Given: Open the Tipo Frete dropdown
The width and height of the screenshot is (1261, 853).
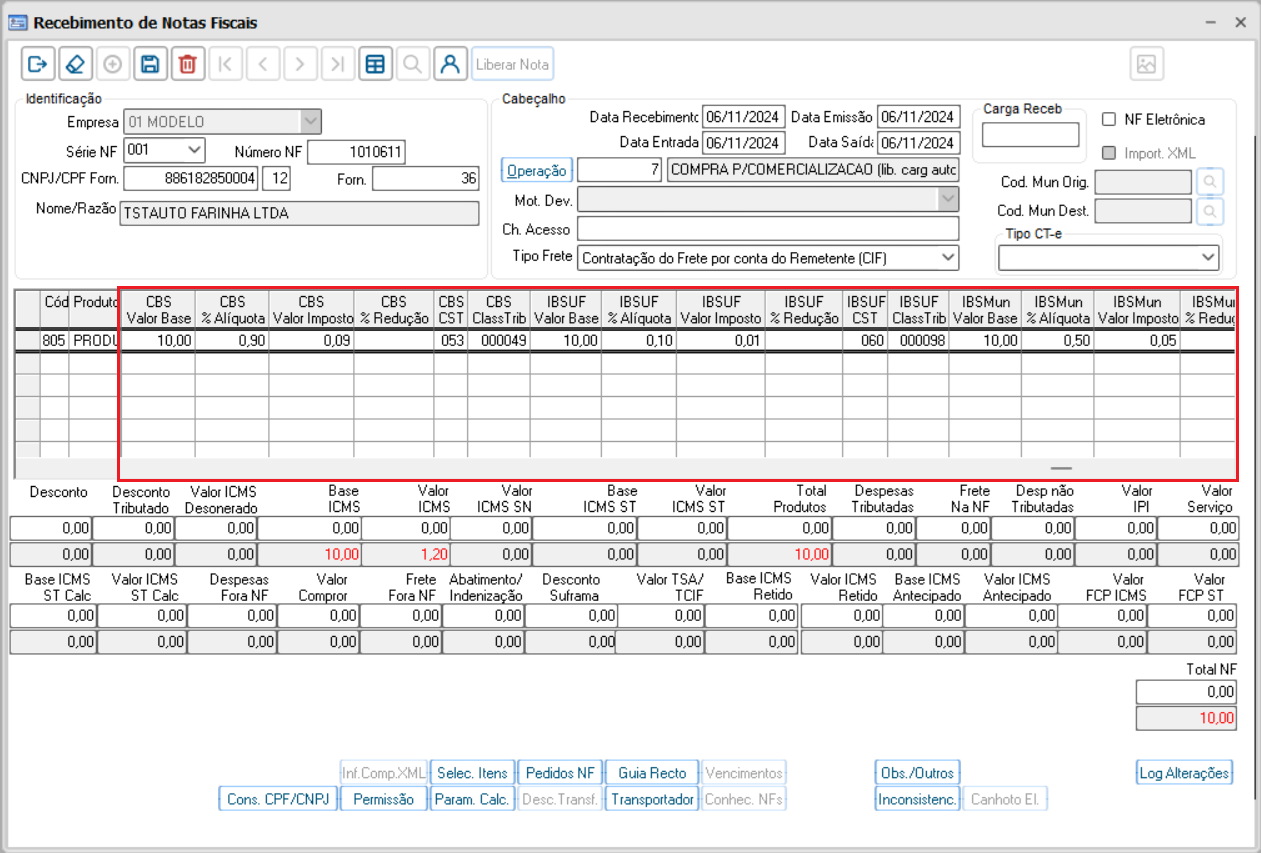Looking at the screenshot, I should [948, 258].
